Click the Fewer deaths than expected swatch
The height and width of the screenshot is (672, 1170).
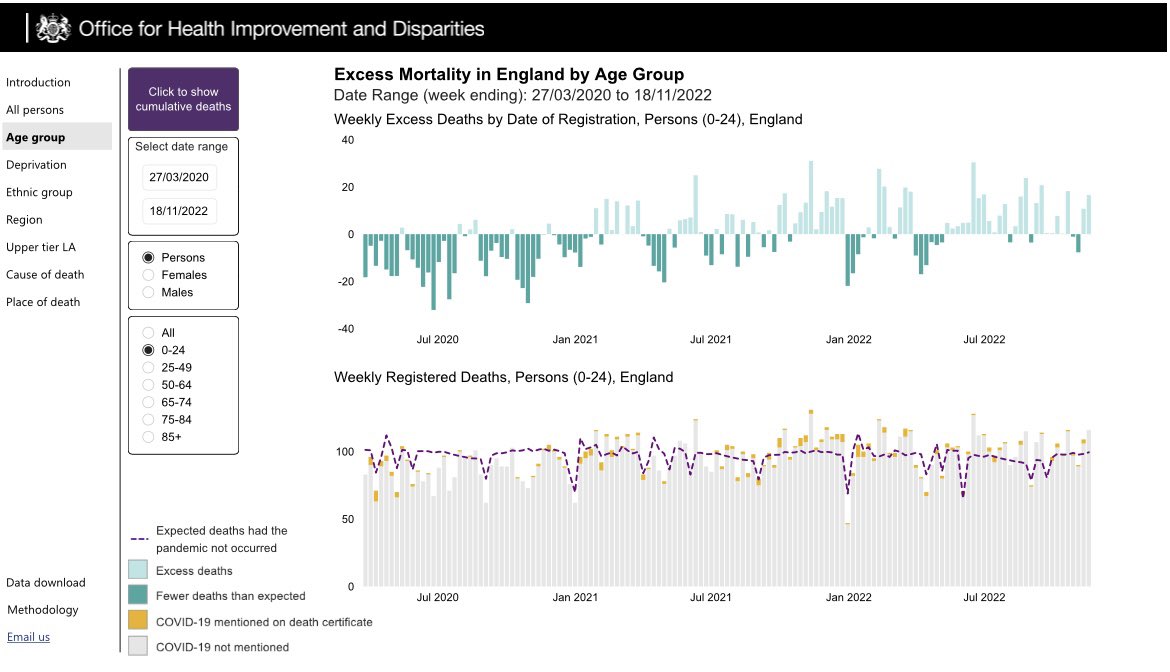[x=138, y=595]
